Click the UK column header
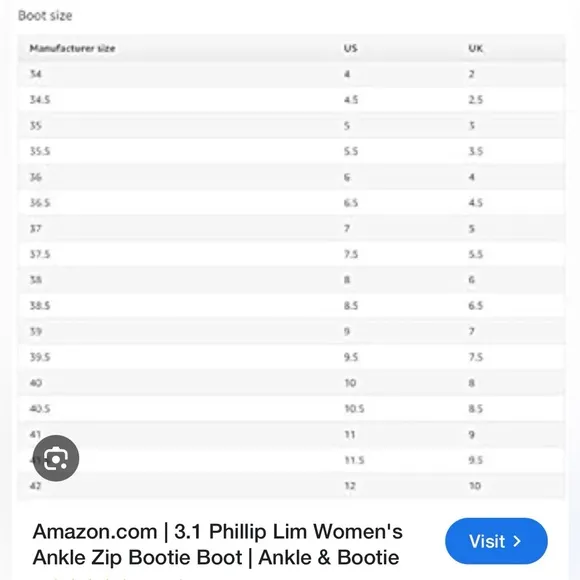Image resolution: width=580 pixels, height=580 pixels. click(476, 48)
